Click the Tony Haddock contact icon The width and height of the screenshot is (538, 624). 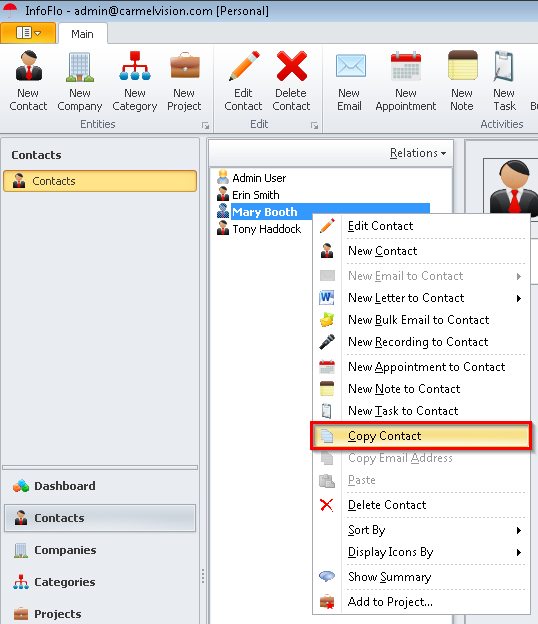(223, 228)
